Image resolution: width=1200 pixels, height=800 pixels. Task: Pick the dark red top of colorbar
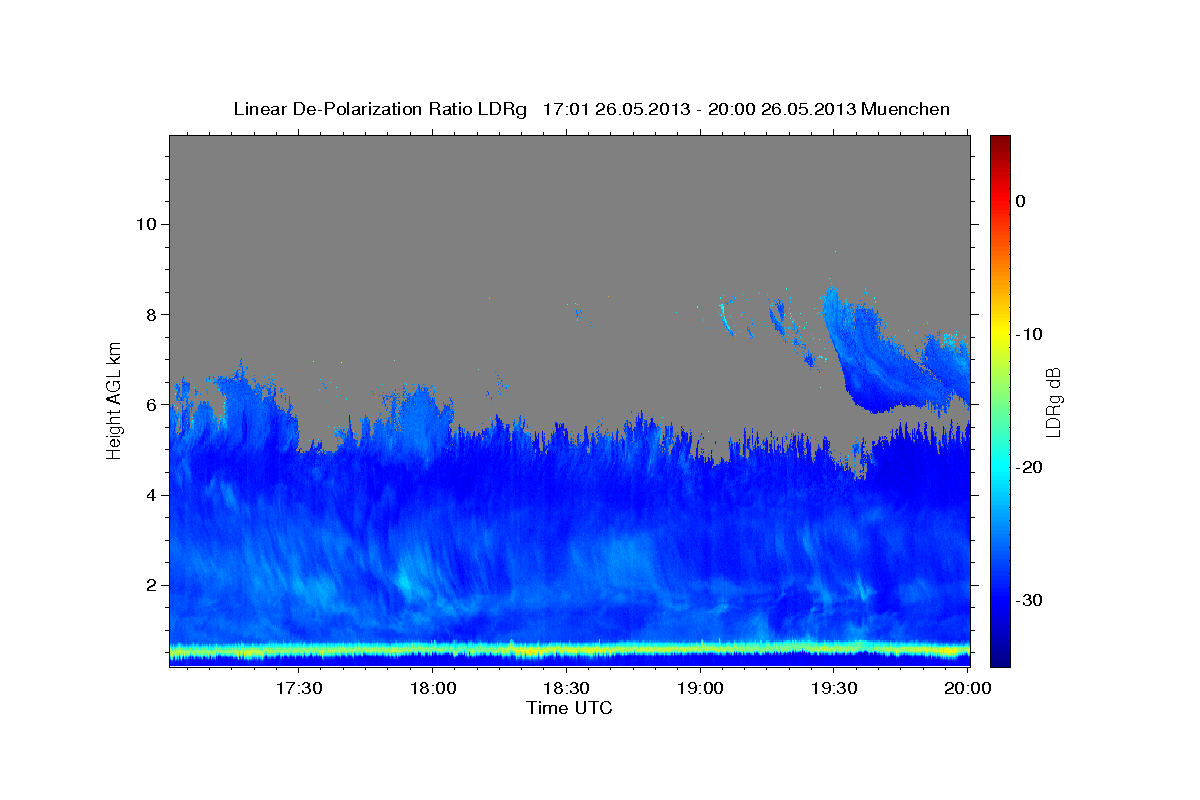tap(1000, 142)
